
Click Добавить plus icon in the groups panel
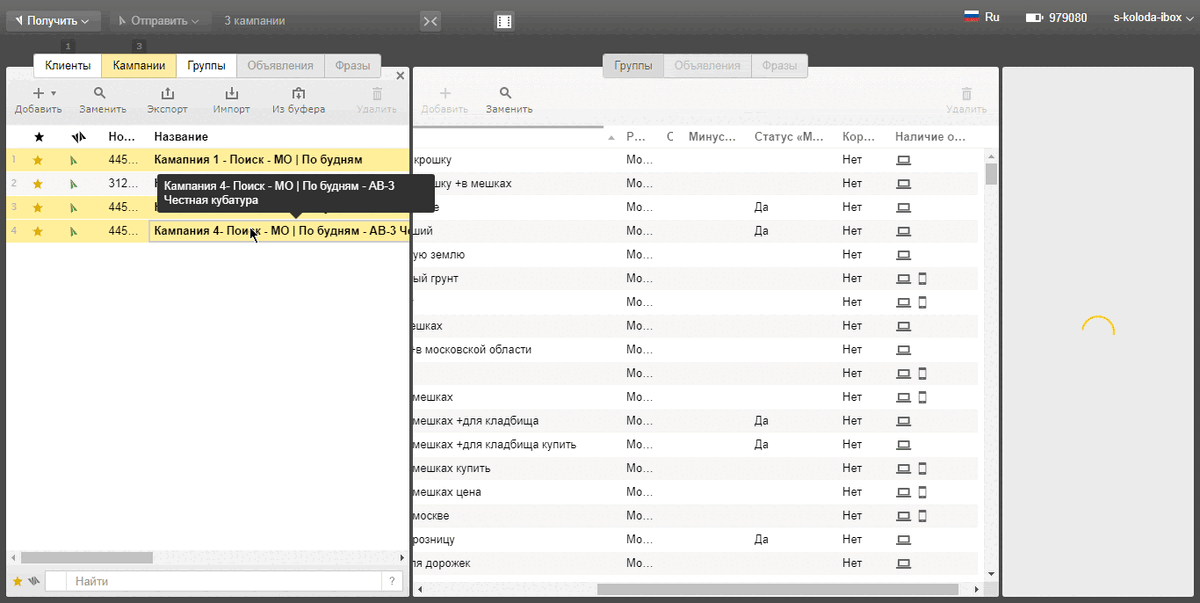coord(446,93)
